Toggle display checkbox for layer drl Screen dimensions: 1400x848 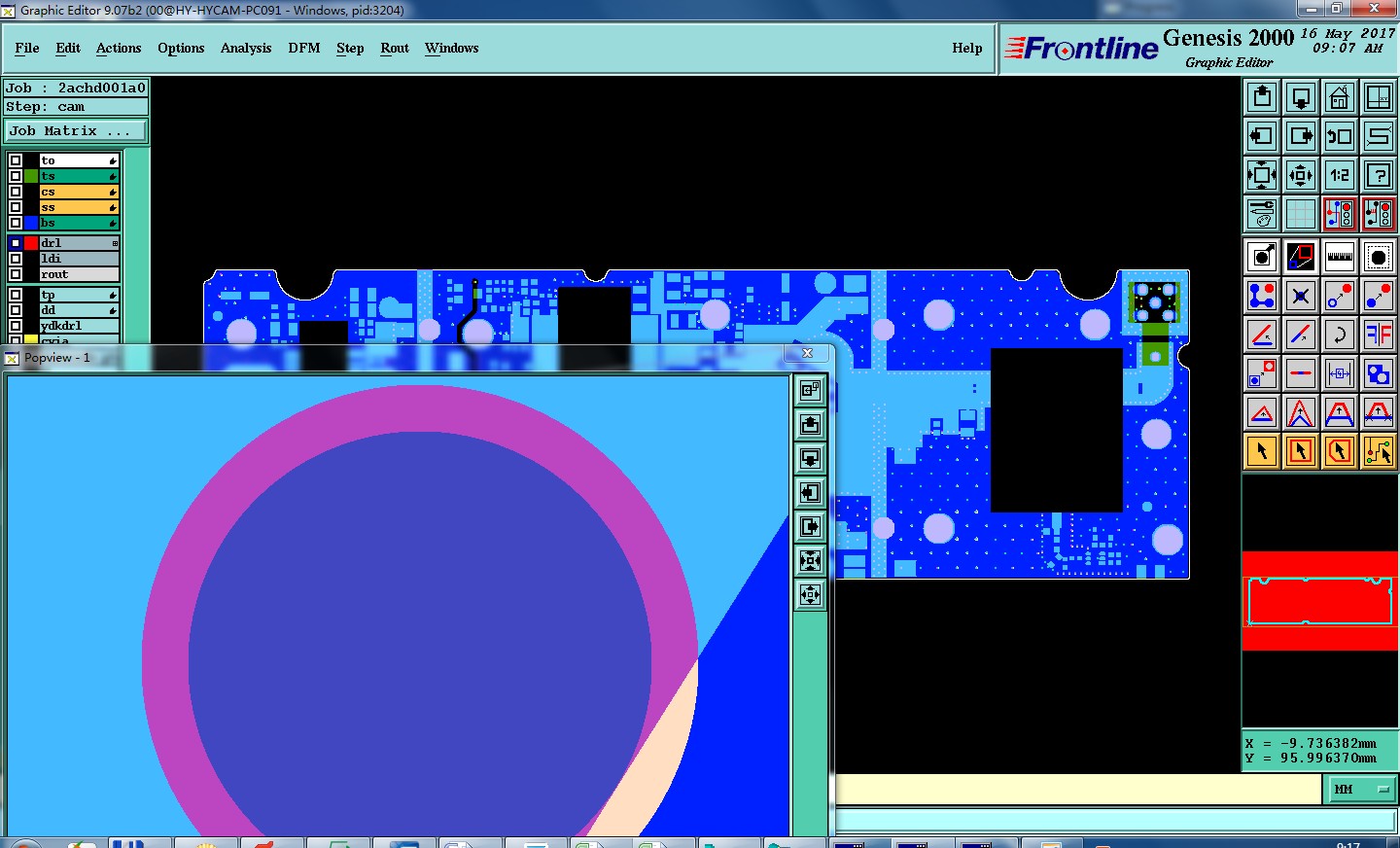point(16,243)
